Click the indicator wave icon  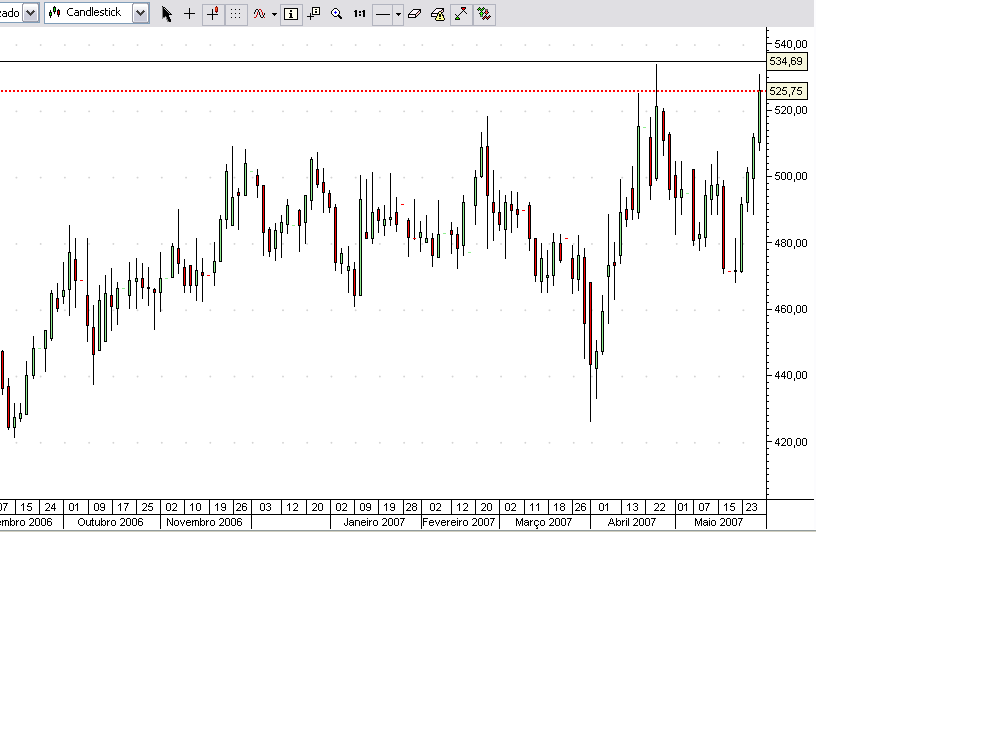259,13
